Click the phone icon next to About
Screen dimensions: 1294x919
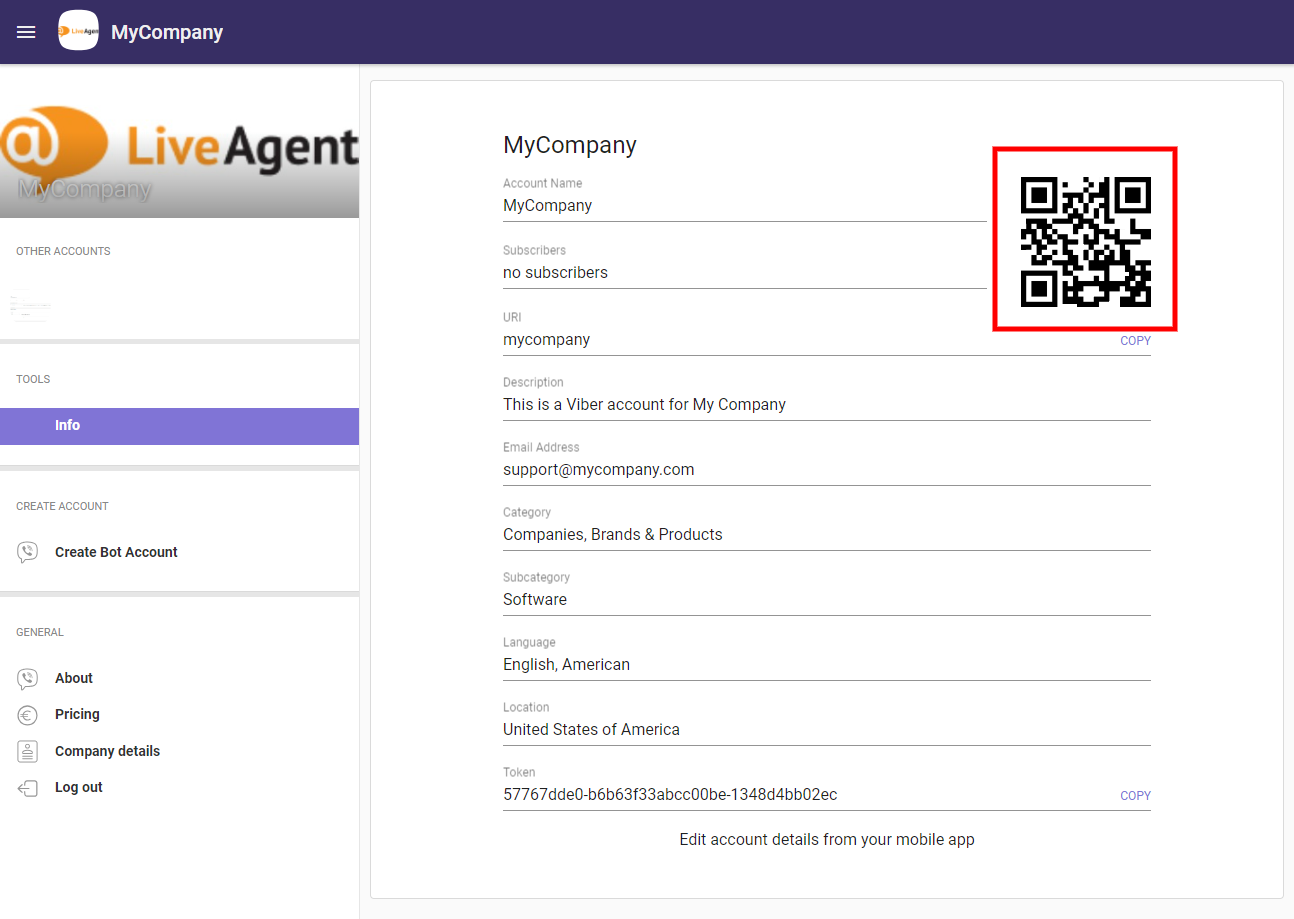(28, 678)
